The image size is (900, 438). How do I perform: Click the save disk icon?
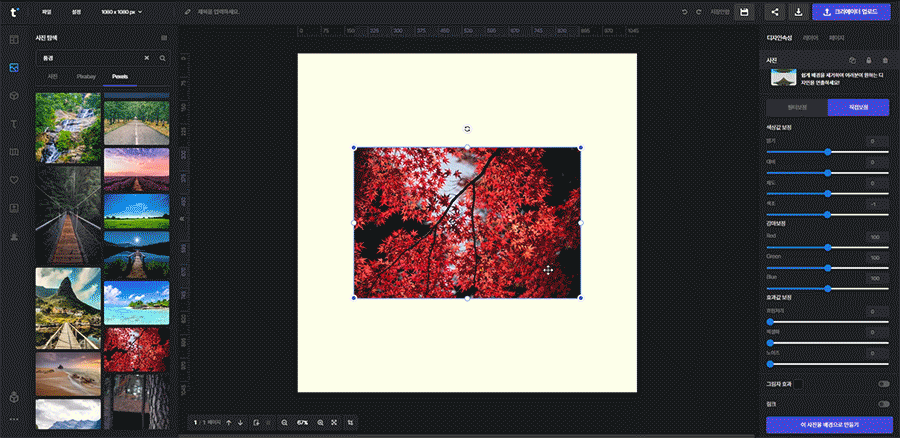tap(743, 12)
